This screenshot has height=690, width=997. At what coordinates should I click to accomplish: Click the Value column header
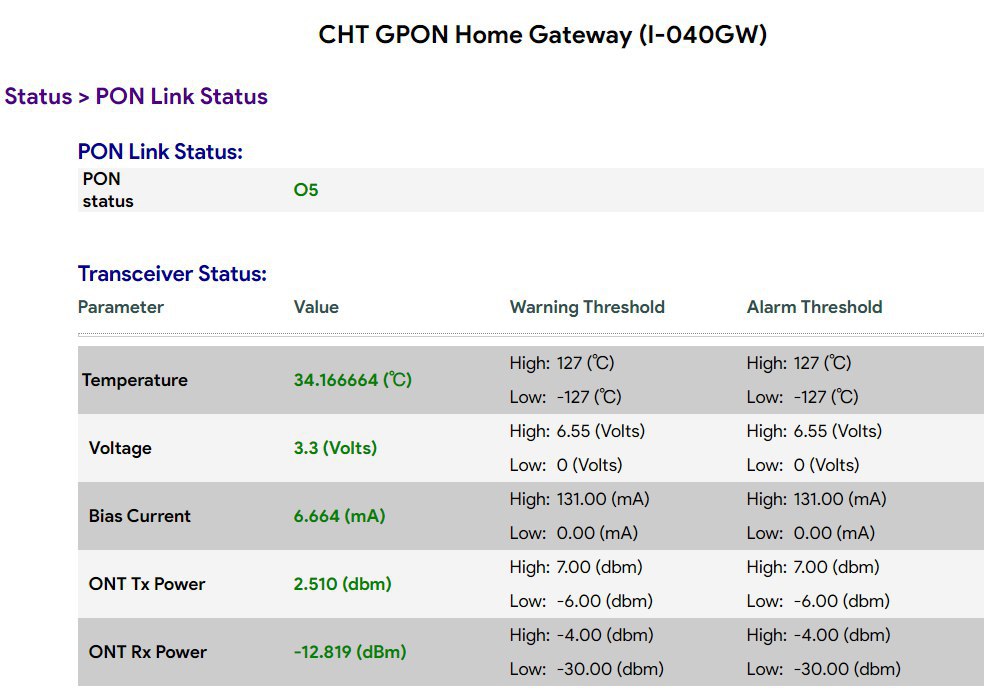click(x=316, y=307)
